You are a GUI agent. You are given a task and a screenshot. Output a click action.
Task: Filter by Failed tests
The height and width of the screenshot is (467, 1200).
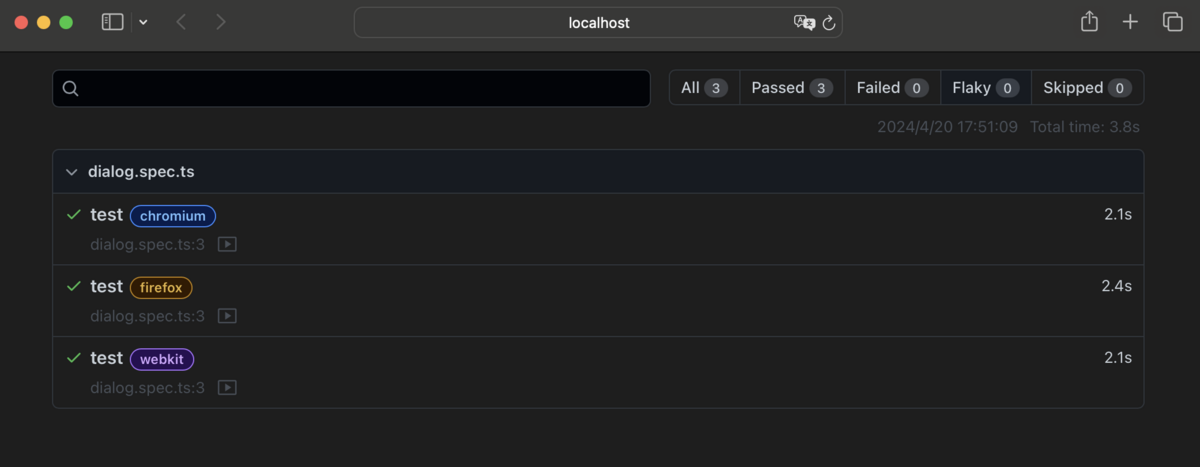click(892, 88)
